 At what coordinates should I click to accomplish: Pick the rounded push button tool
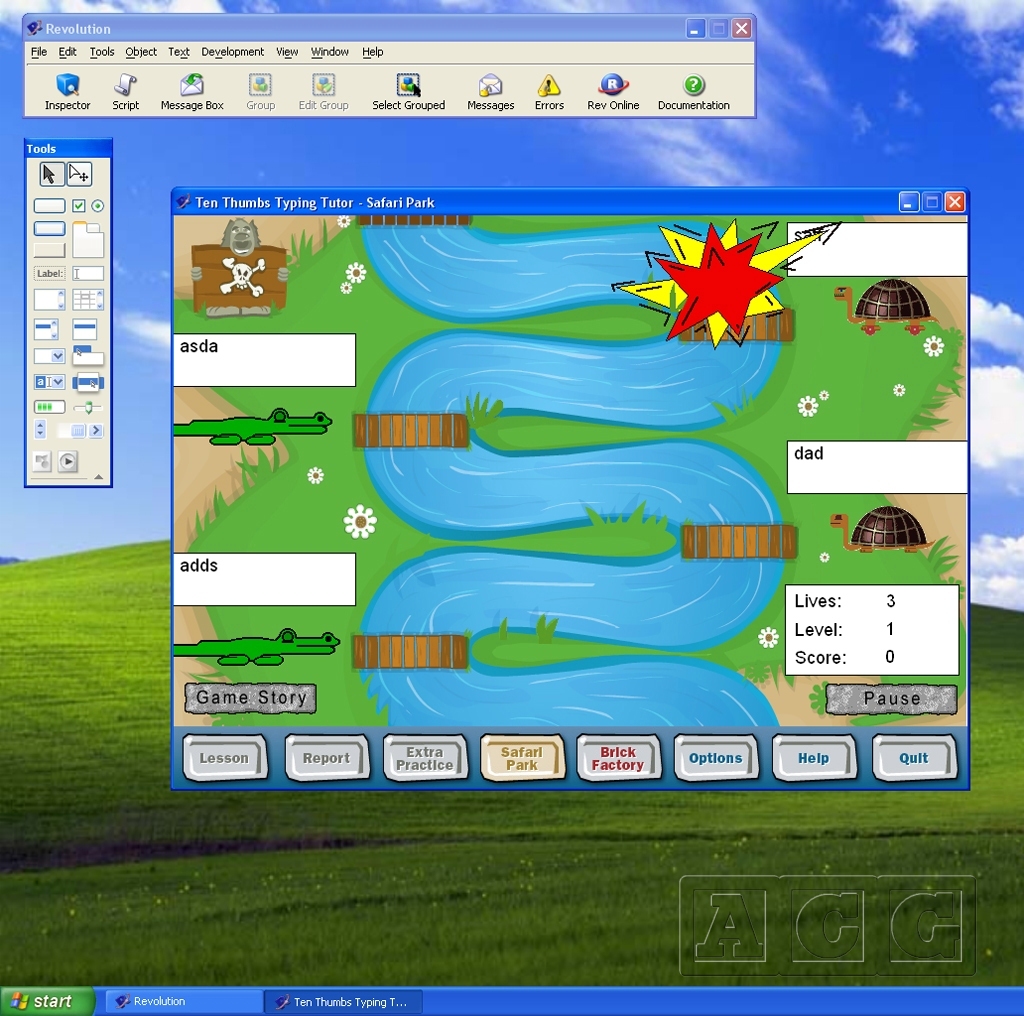[49, 206]
